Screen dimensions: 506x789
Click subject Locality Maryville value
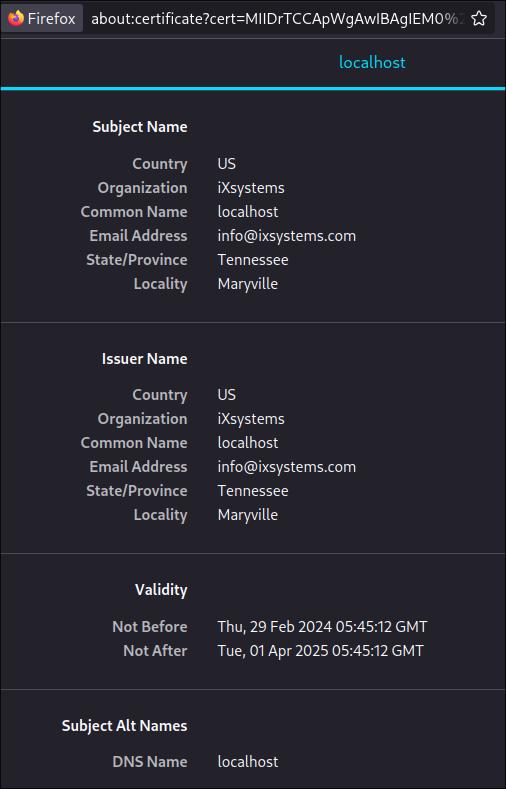[247, 284]
